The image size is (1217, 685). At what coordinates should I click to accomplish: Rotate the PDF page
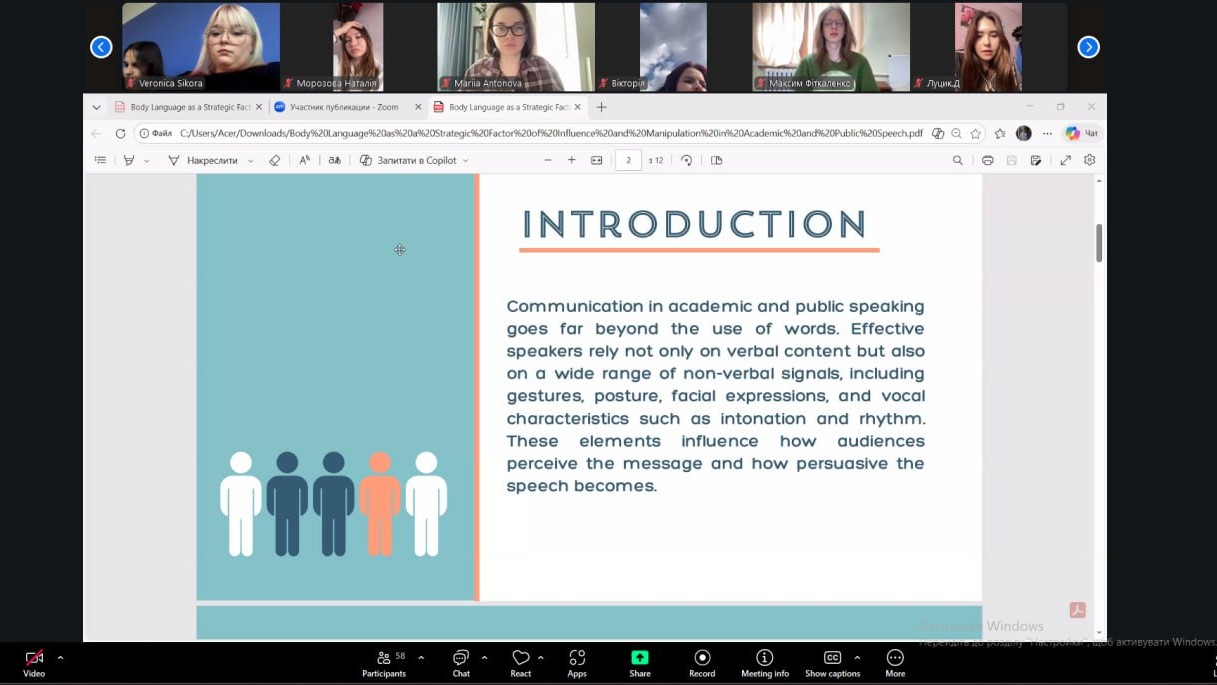[686, 160]
